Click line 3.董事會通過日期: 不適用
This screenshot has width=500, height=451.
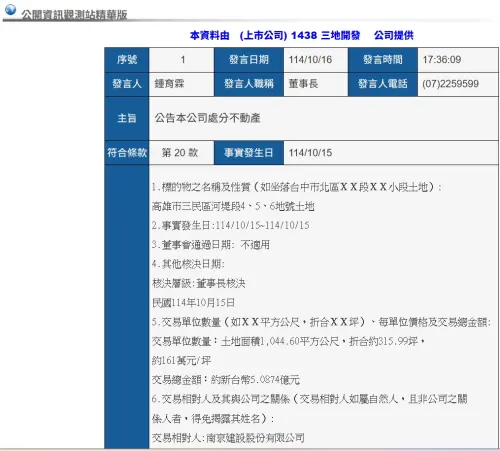[211, 245]
